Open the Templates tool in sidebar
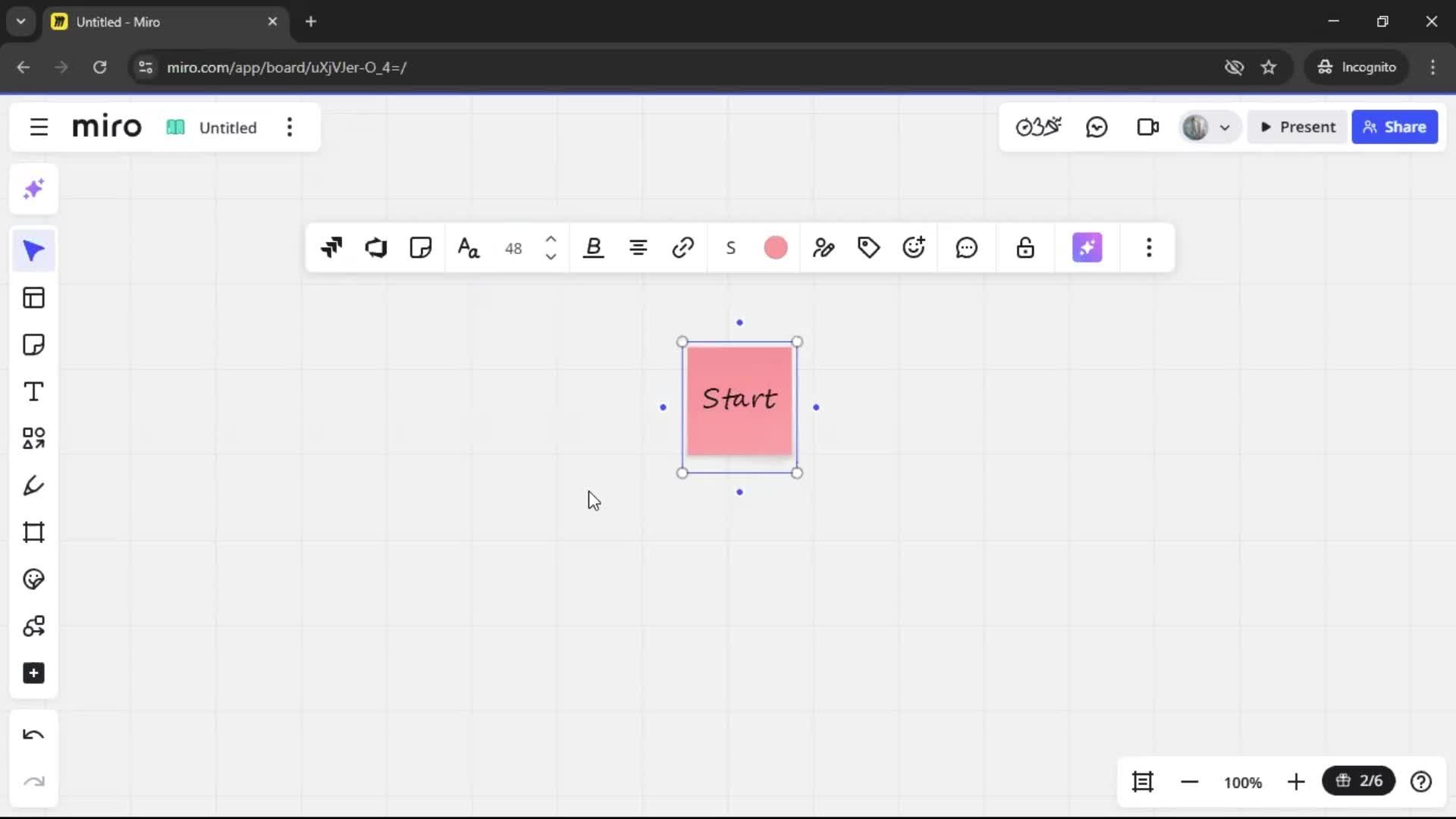 33,298
